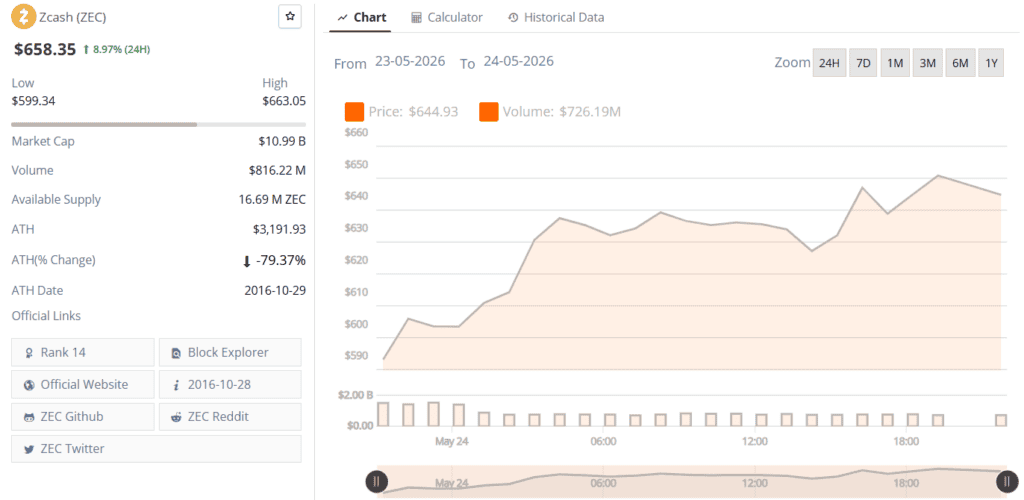Viewport: 1024px width, 500px height.
Task: Open the ZEC Twitter link
Action: [156, 448]
